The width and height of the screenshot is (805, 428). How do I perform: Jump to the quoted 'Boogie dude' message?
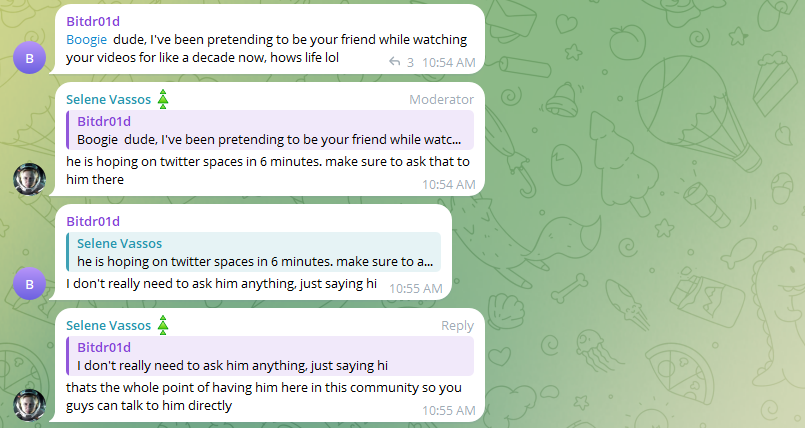click(270, 130)
